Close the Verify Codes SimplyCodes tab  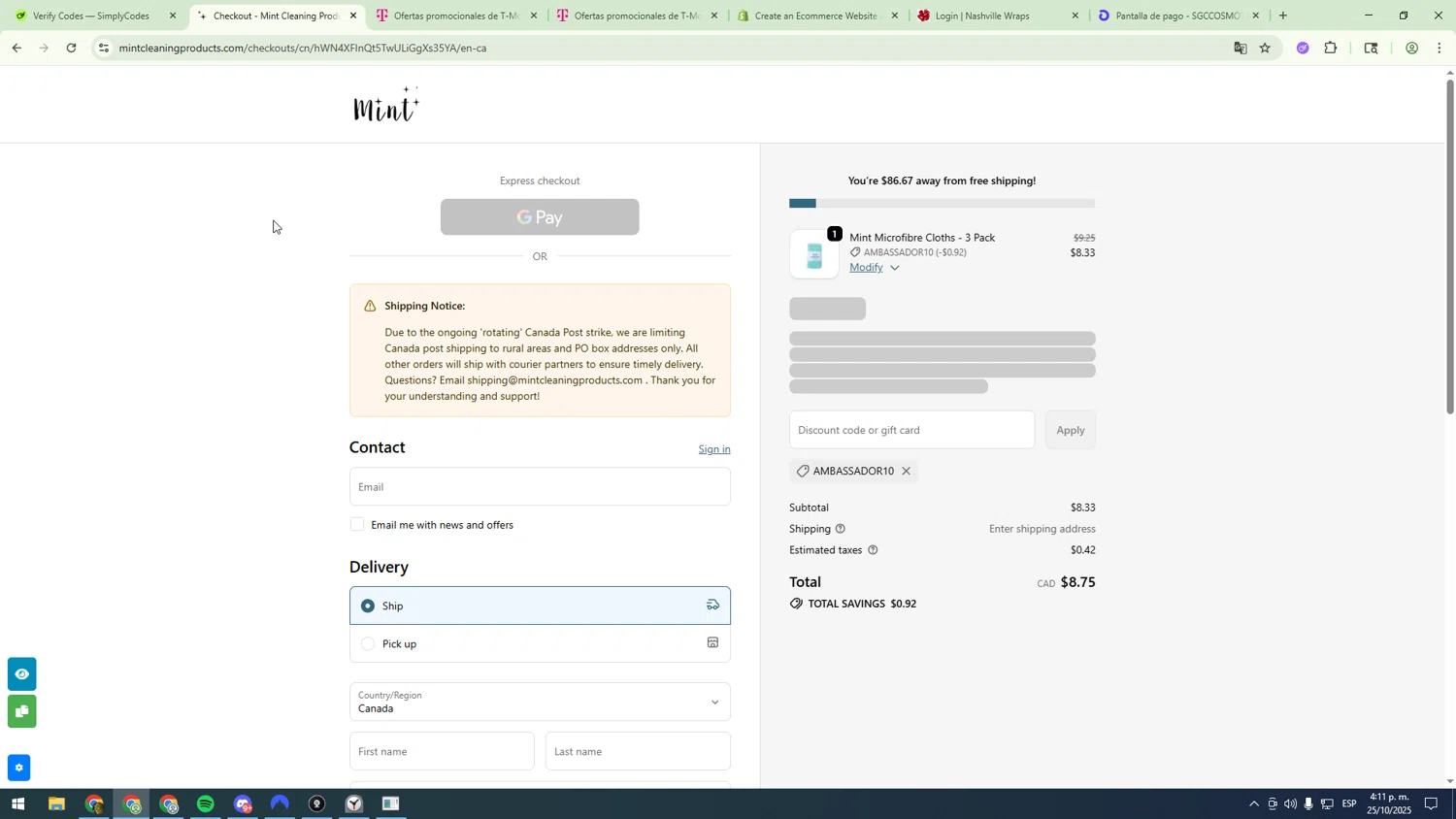173,16
